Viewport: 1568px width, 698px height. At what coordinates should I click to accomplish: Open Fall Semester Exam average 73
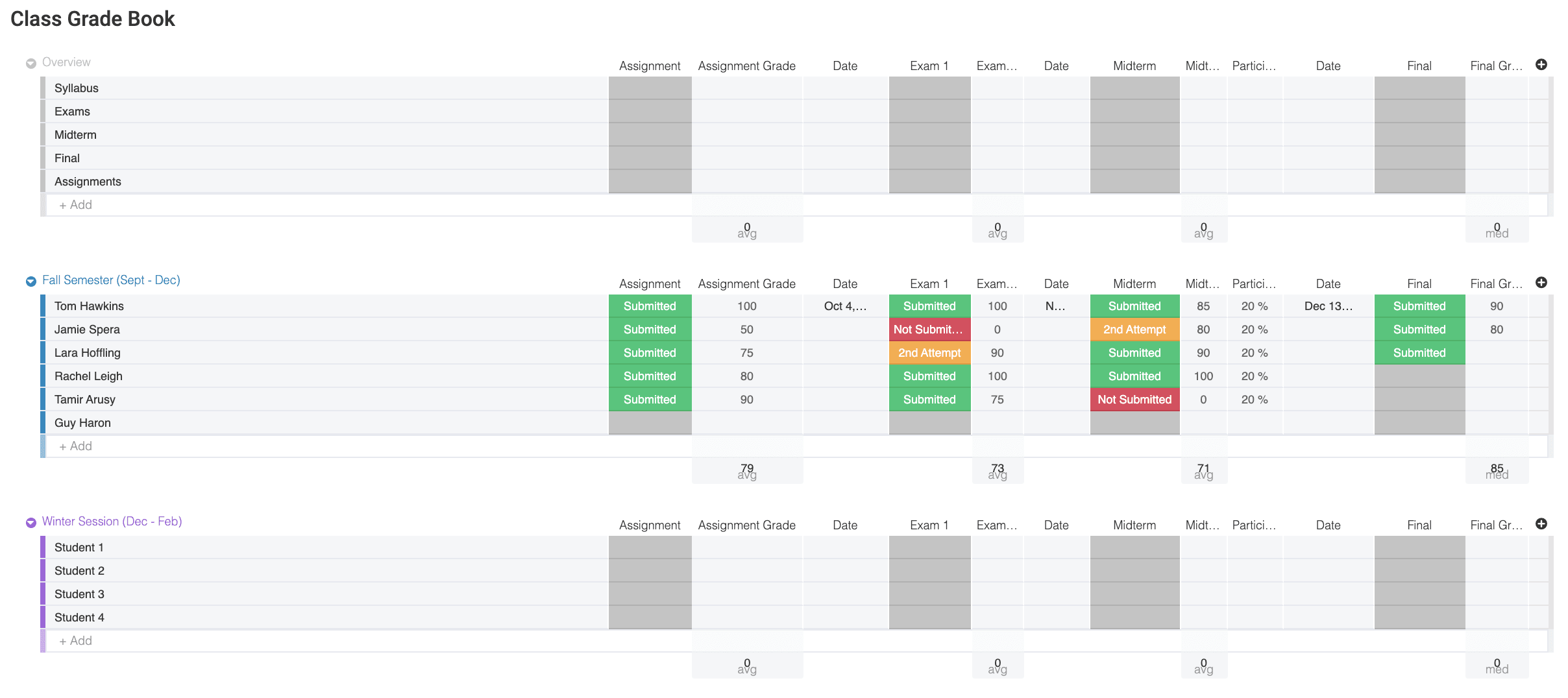click(998, 471)
